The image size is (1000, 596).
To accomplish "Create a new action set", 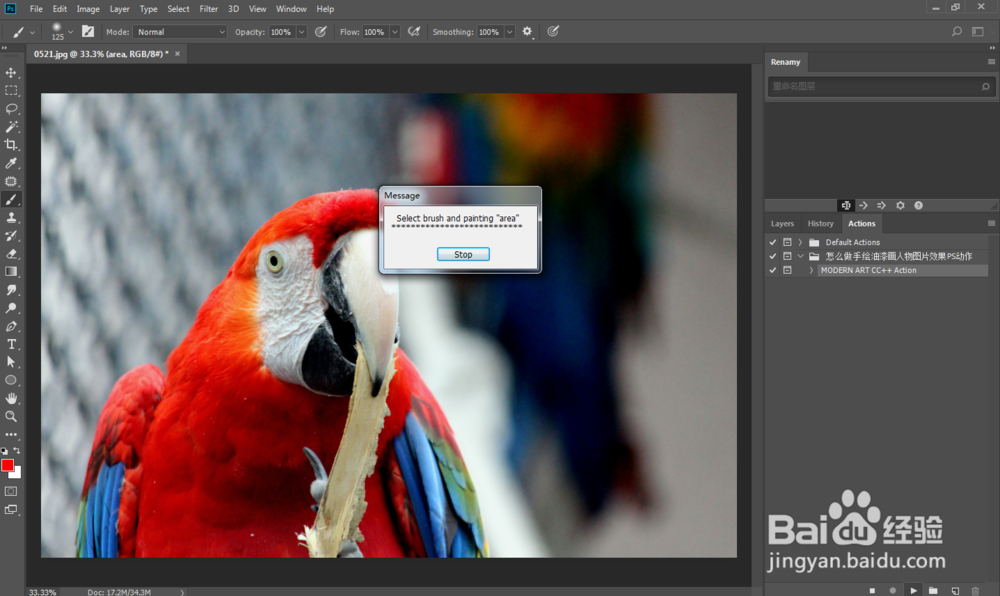I will coord(934,590).
